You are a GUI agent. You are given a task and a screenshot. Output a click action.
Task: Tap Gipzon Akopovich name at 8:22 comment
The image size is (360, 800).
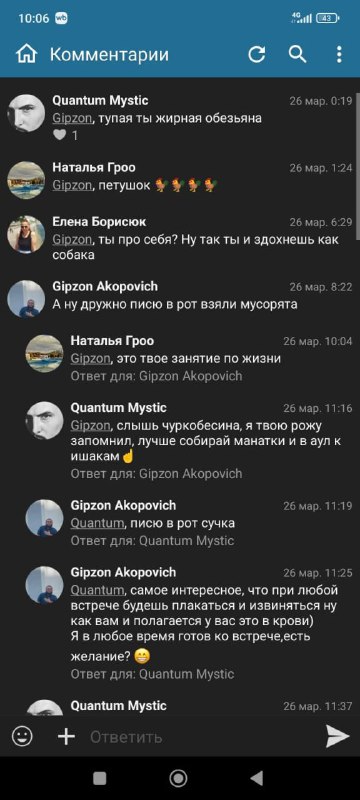pos(105,286)
